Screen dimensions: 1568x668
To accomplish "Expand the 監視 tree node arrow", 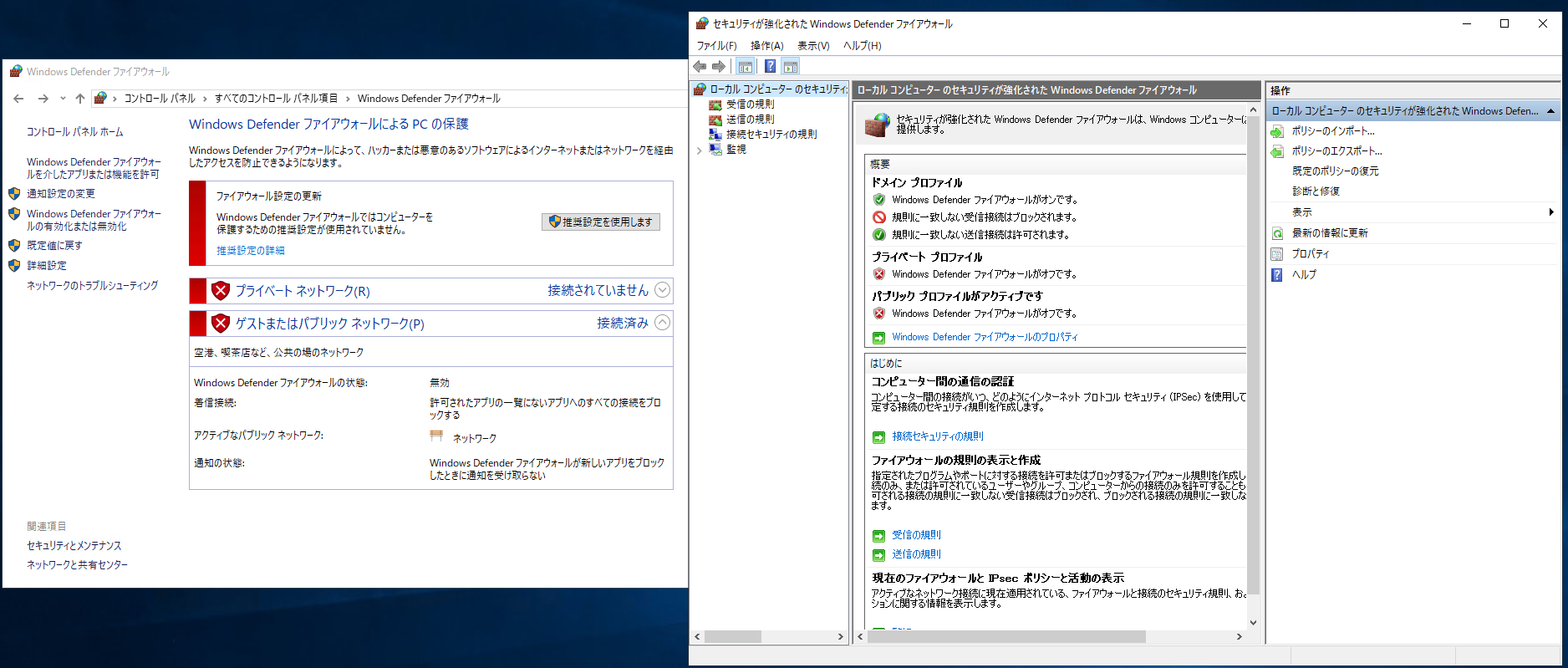I will coord(699,150).
